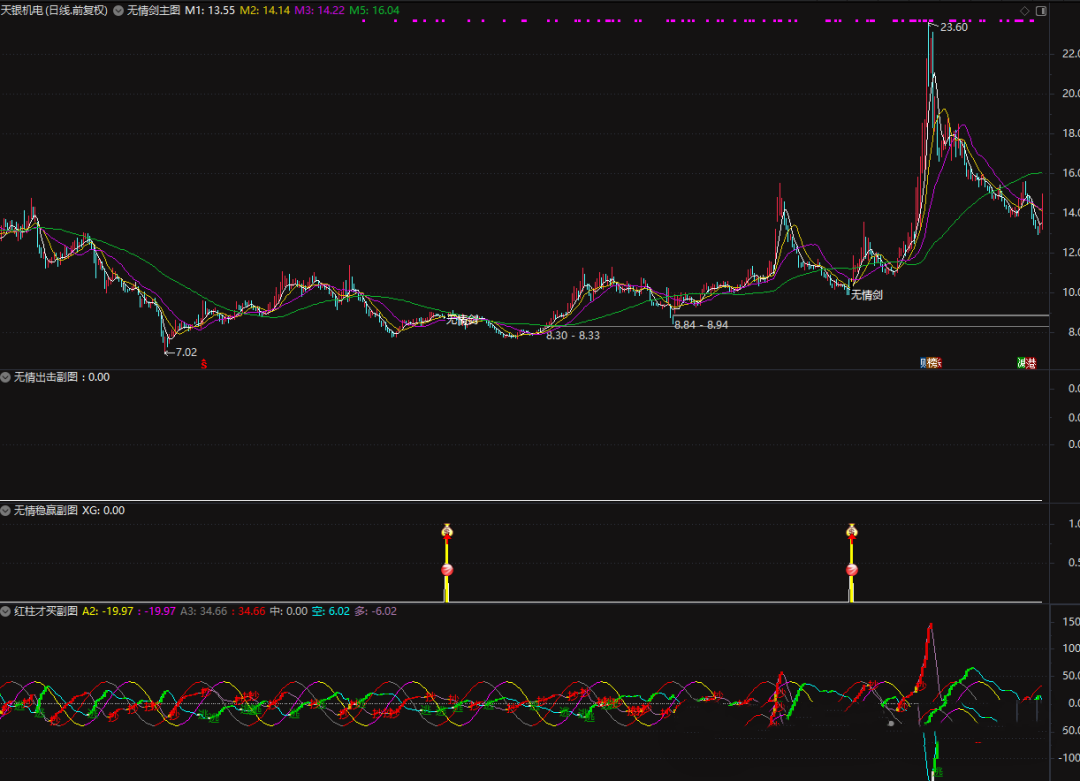Click the 减港 marker icon near chart bottom
Image resolution: width=1080 pixels, height=781 pixels.
pyautogui.click(x=1026, y=363)
